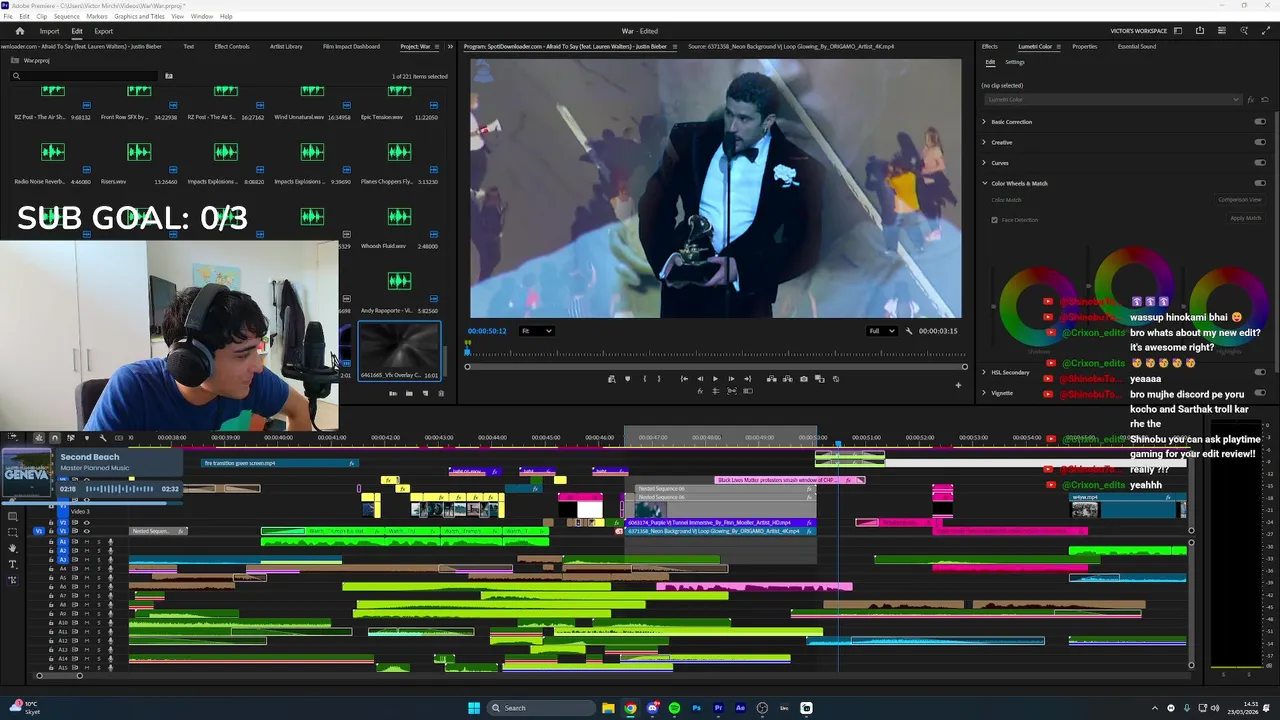Open the Lumetri Color effect dropdown
This screenshot has width=1280, height=720.
coord(1112,99)
